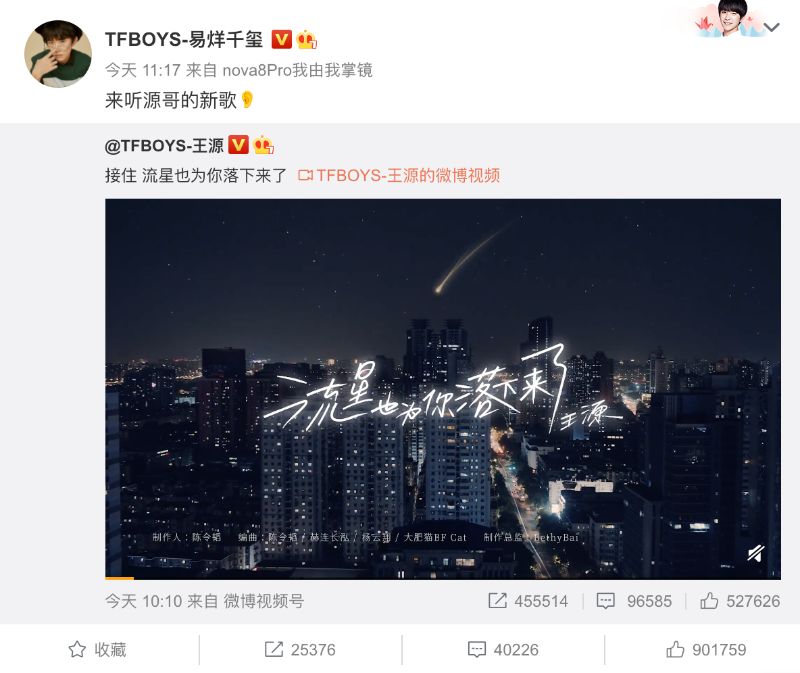Click the orange verified V badge beside 易烊千玺
This screenshot has width=800, height=673.
(x=281, y=39)
